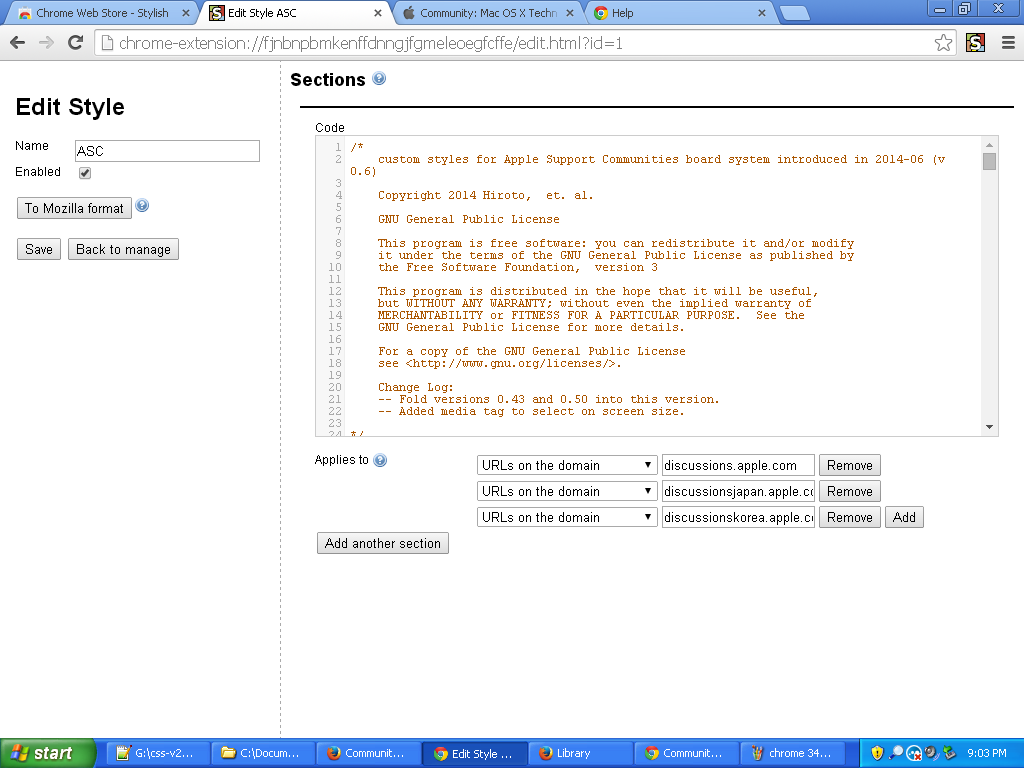This screenshot has height=768, width=1024.
Task: Click the help icon next to Applies to
Action: click(x=380, y=460)
